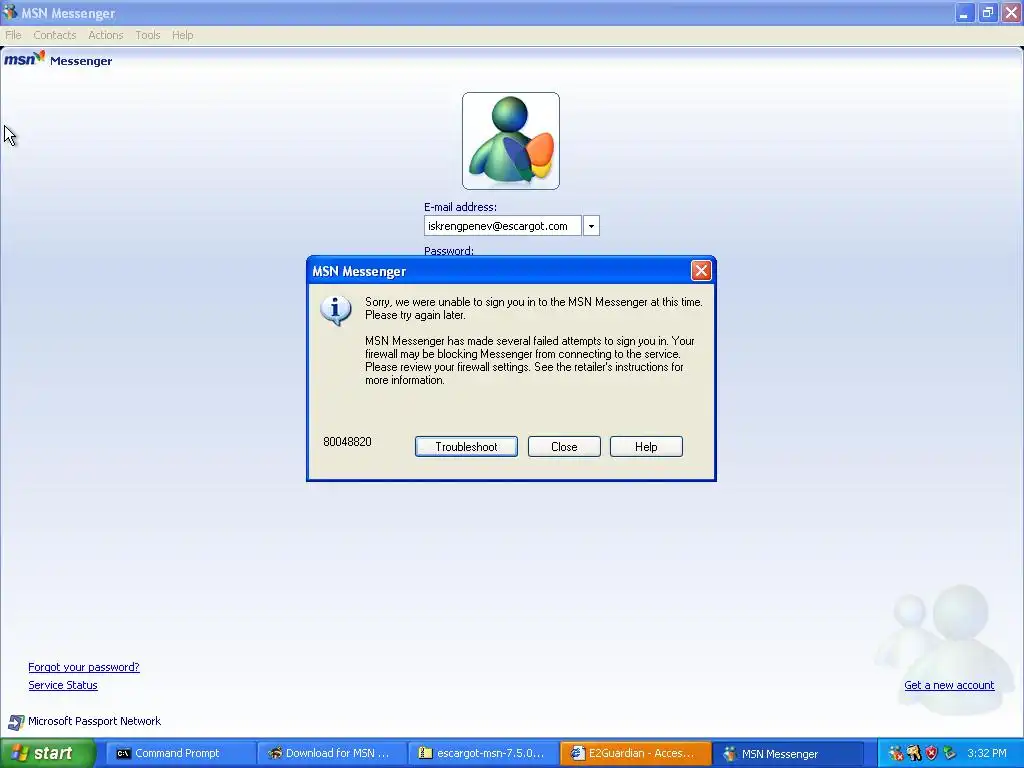Click Safely Remove Hardware tray icon
Image resolution: width=1024 pixels, height=768 pixels.
click(x=950, y=754)
